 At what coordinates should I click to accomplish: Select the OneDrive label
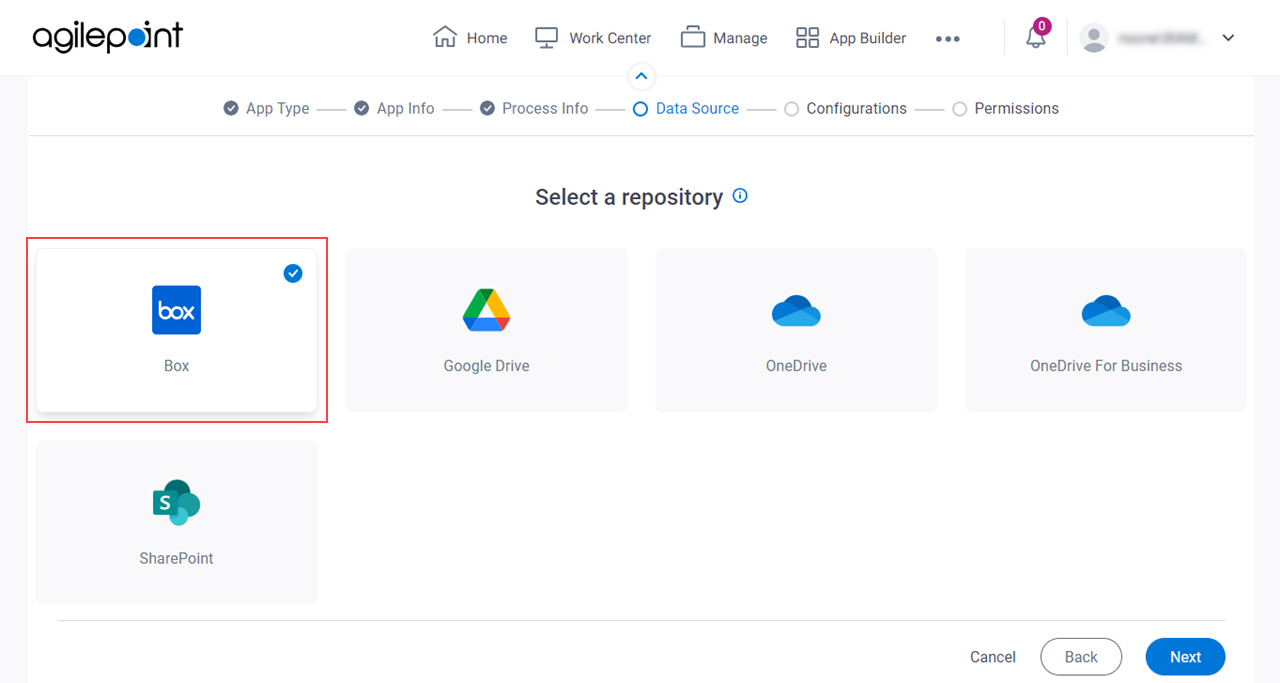[796, 366]
